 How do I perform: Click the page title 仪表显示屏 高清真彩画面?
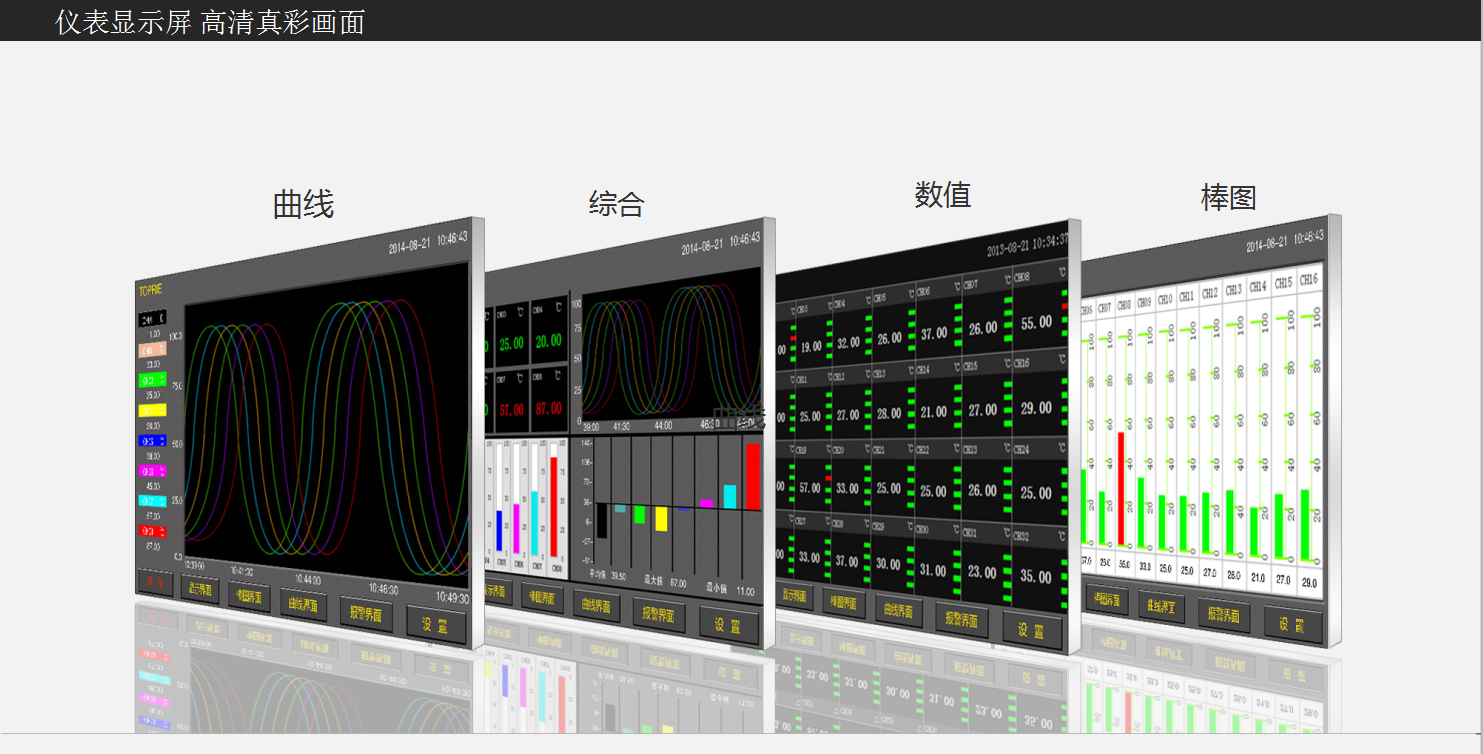[210, 22]
